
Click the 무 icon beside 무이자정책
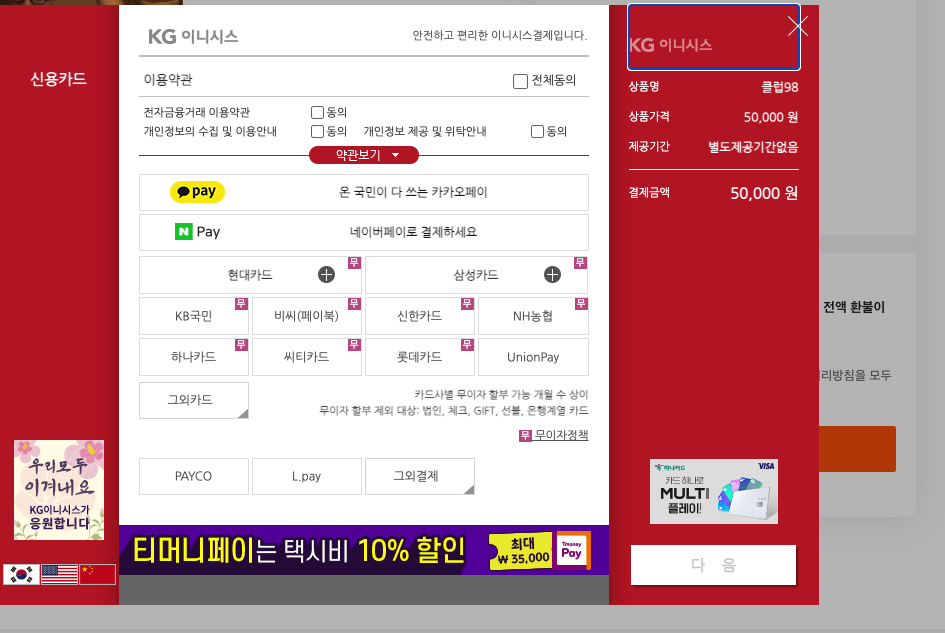pos(525,435)
